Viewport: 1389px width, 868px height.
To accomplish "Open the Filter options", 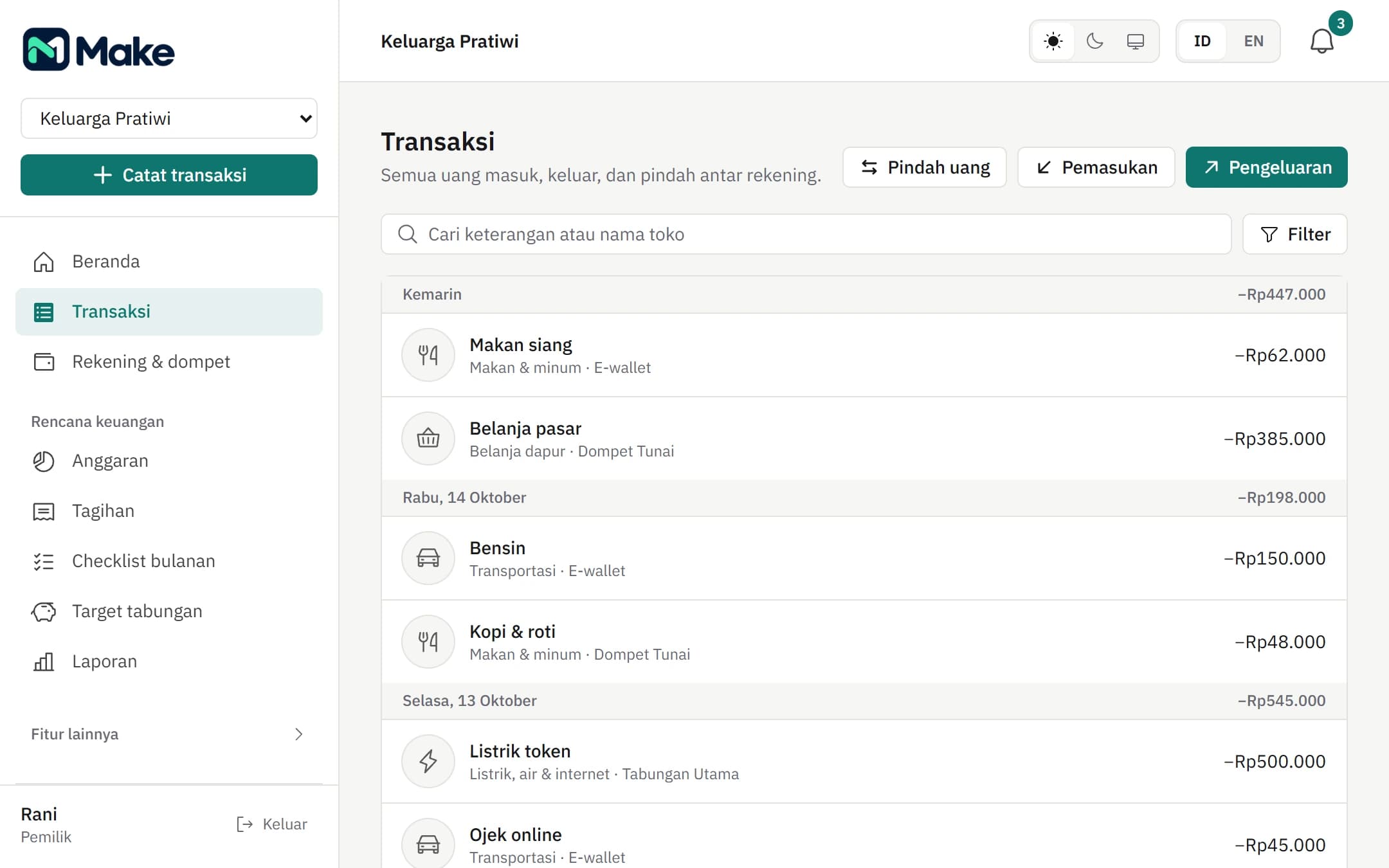I will pyautogui.click(x=1295, y=234).
